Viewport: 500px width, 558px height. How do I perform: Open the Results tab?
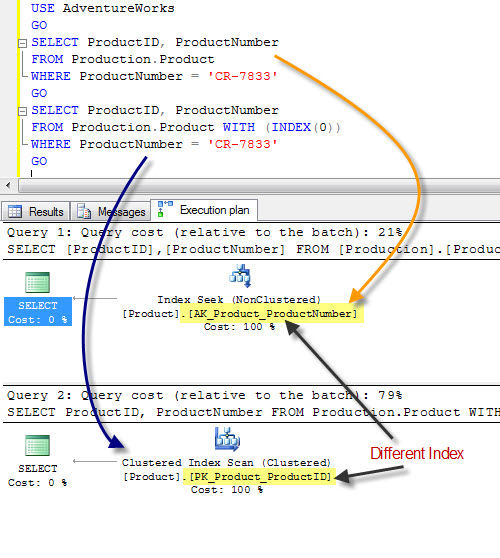[x=36, y=211]
